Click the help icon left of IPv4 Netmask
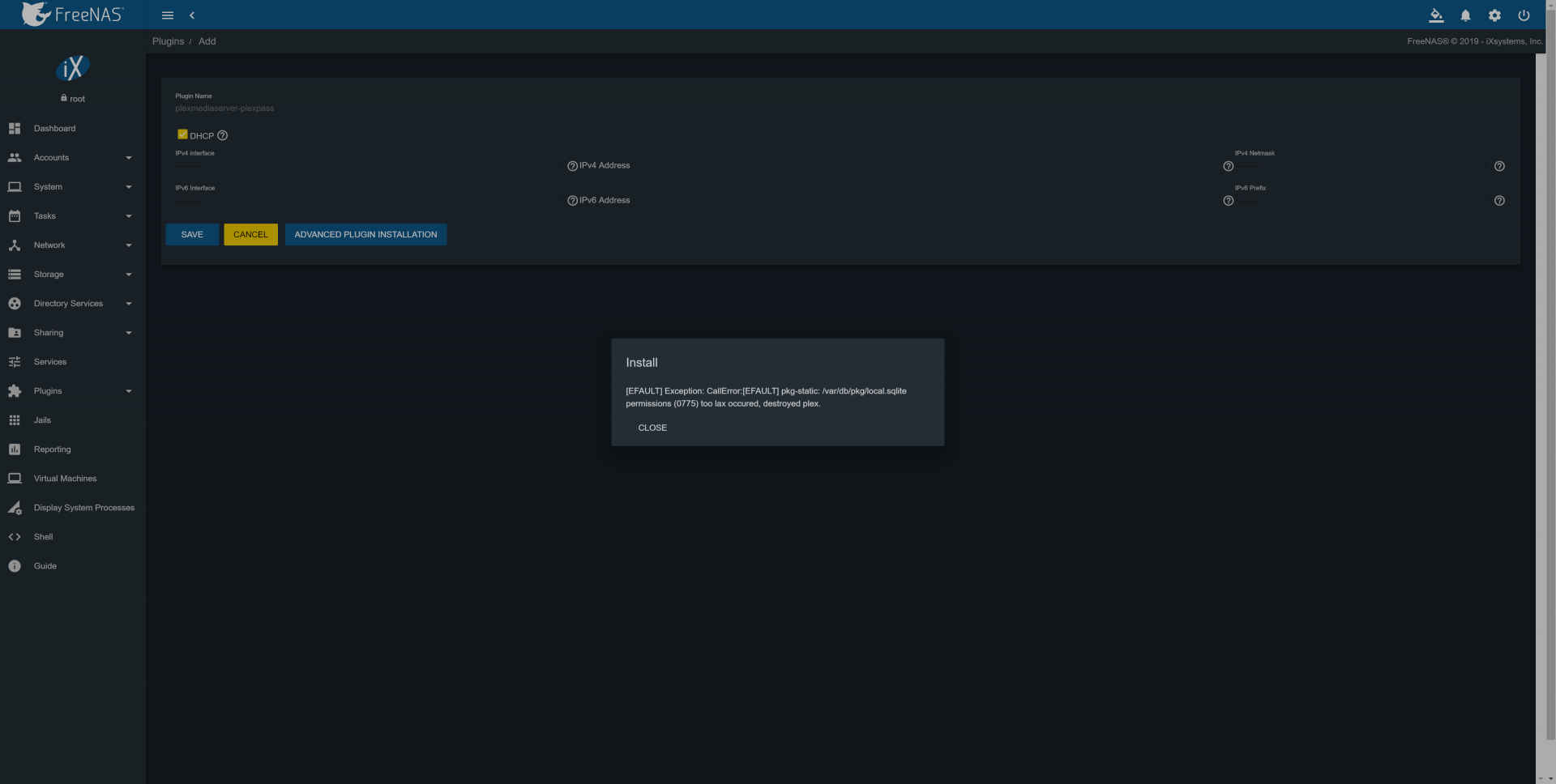The image size is (1556, 784). [x=1228, y=166]
